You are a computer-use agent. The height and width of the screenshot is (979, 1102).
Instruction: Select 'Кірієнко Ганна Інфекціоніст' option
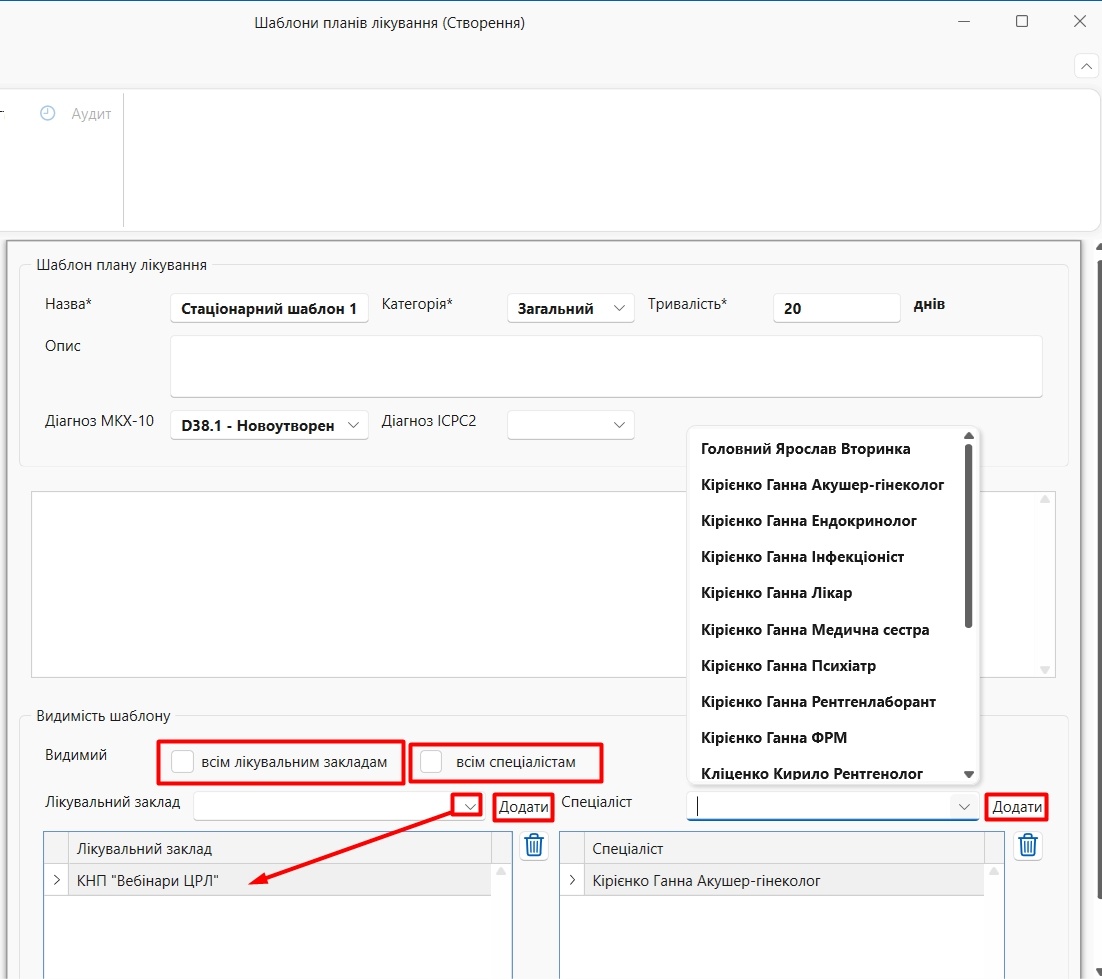803,557
